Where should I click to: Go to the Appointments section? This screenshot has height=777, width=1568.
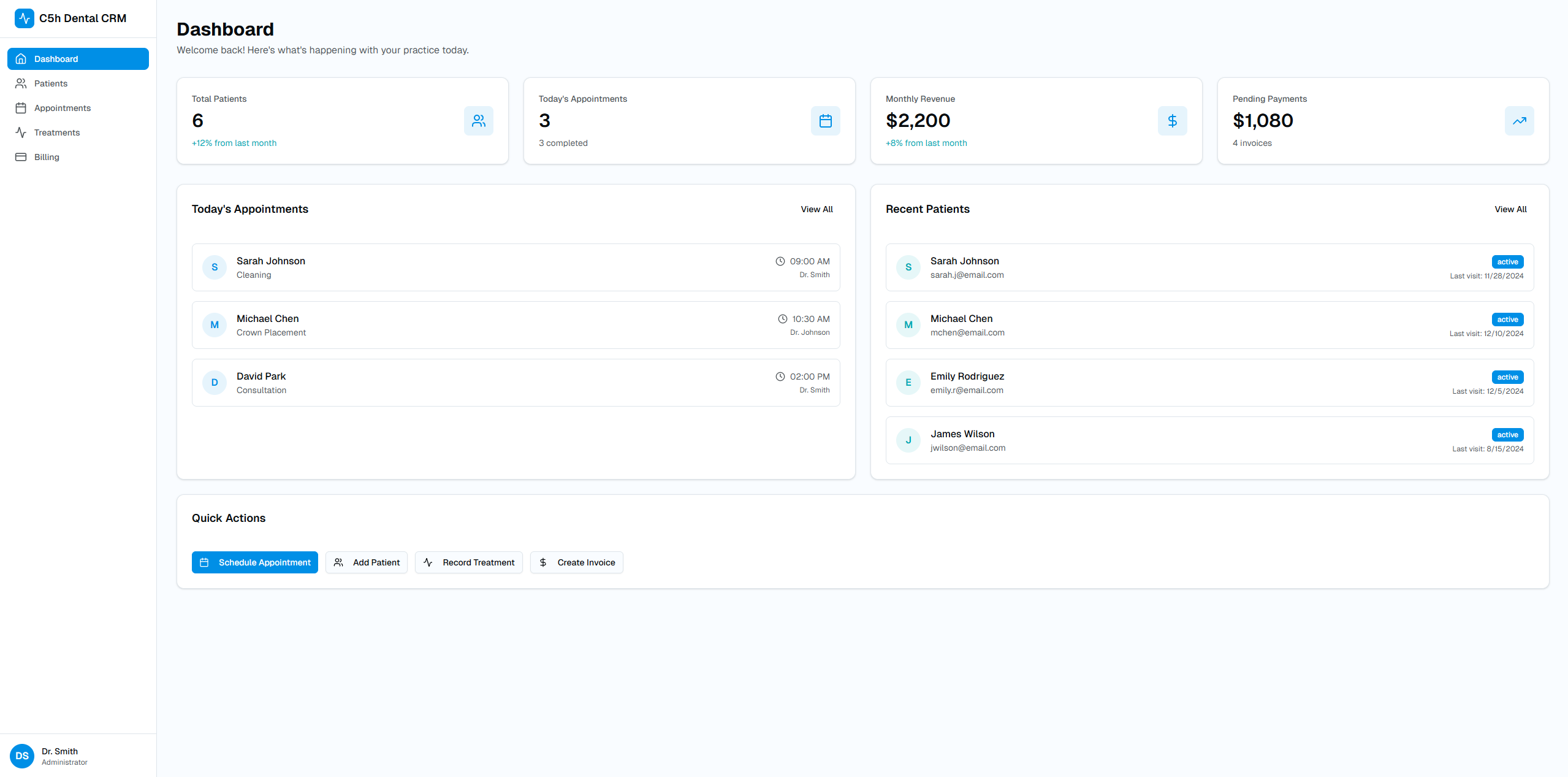click(62, 108)
